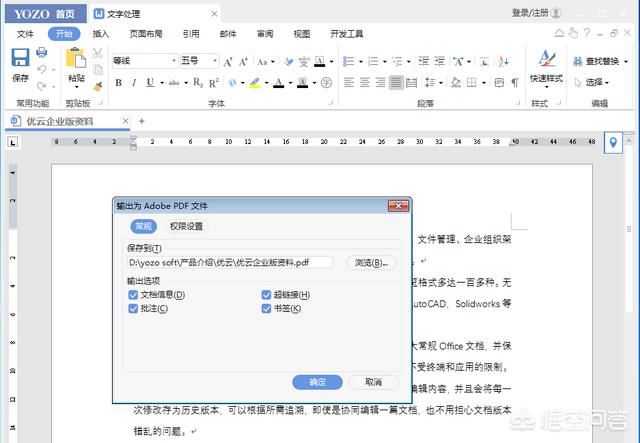Open the 文件 menu
The width and height of the screenshot is (640, 443).
25,34
